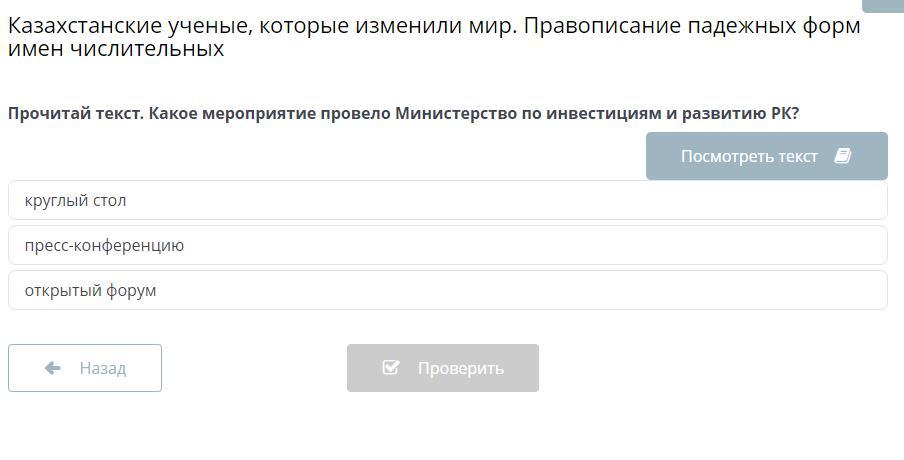Click the words "имен числительных" in the heading
This screenshot has width=904, height=460.
pos(116,48)
